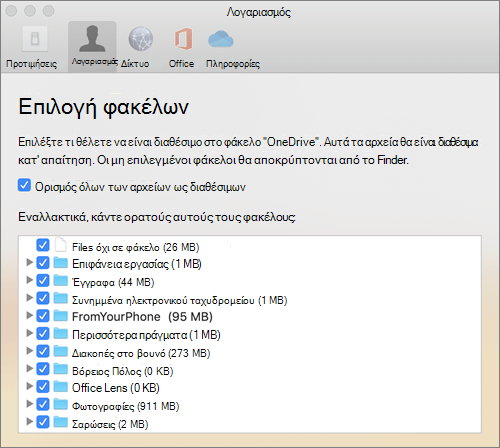Uncheck Files όχι σε φάκελο checkbox
Image resolution: width=500 pixels, height=448 pixels.
(x=43, y=245)
